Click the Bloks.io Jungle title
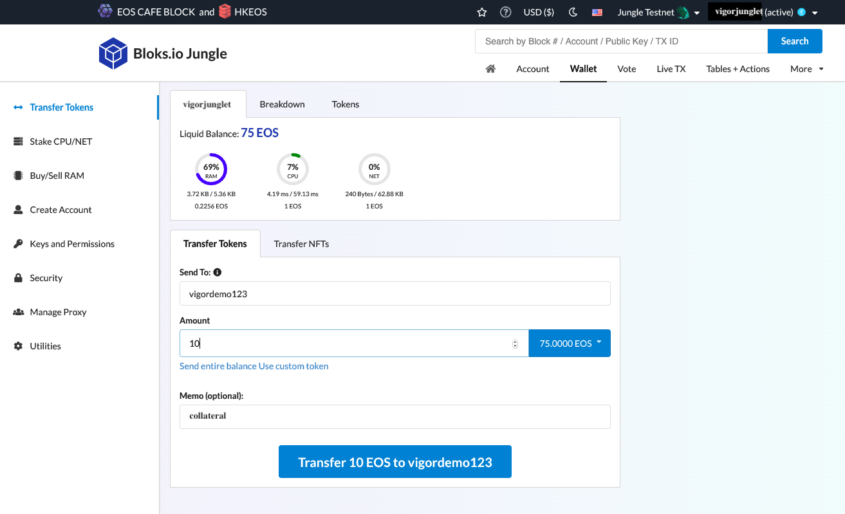The width and height of the screenshot is (845, 514). [180, 53]
